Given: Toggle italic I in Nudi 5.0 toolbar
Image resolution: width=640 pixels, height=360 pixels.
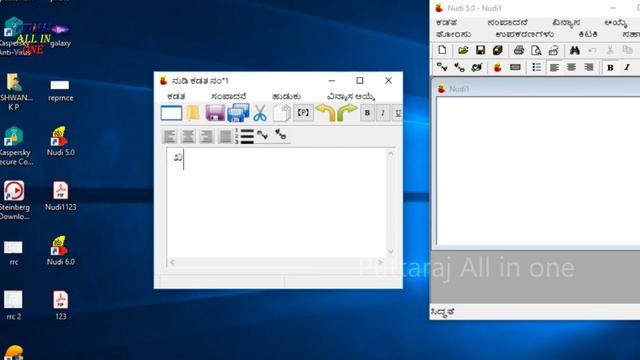Looking at the screenshot, I should pos(627,67).
